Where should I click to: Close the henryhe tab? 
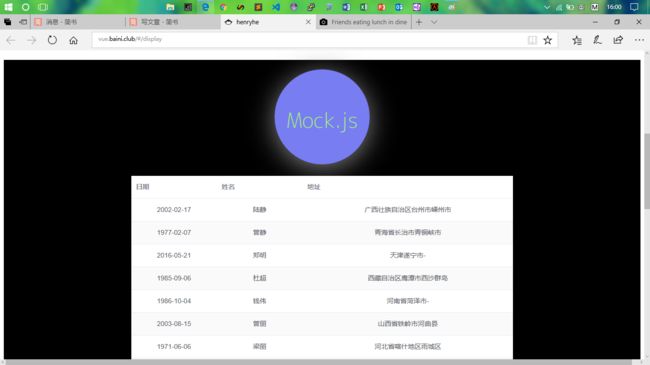[x=308, y=22]
